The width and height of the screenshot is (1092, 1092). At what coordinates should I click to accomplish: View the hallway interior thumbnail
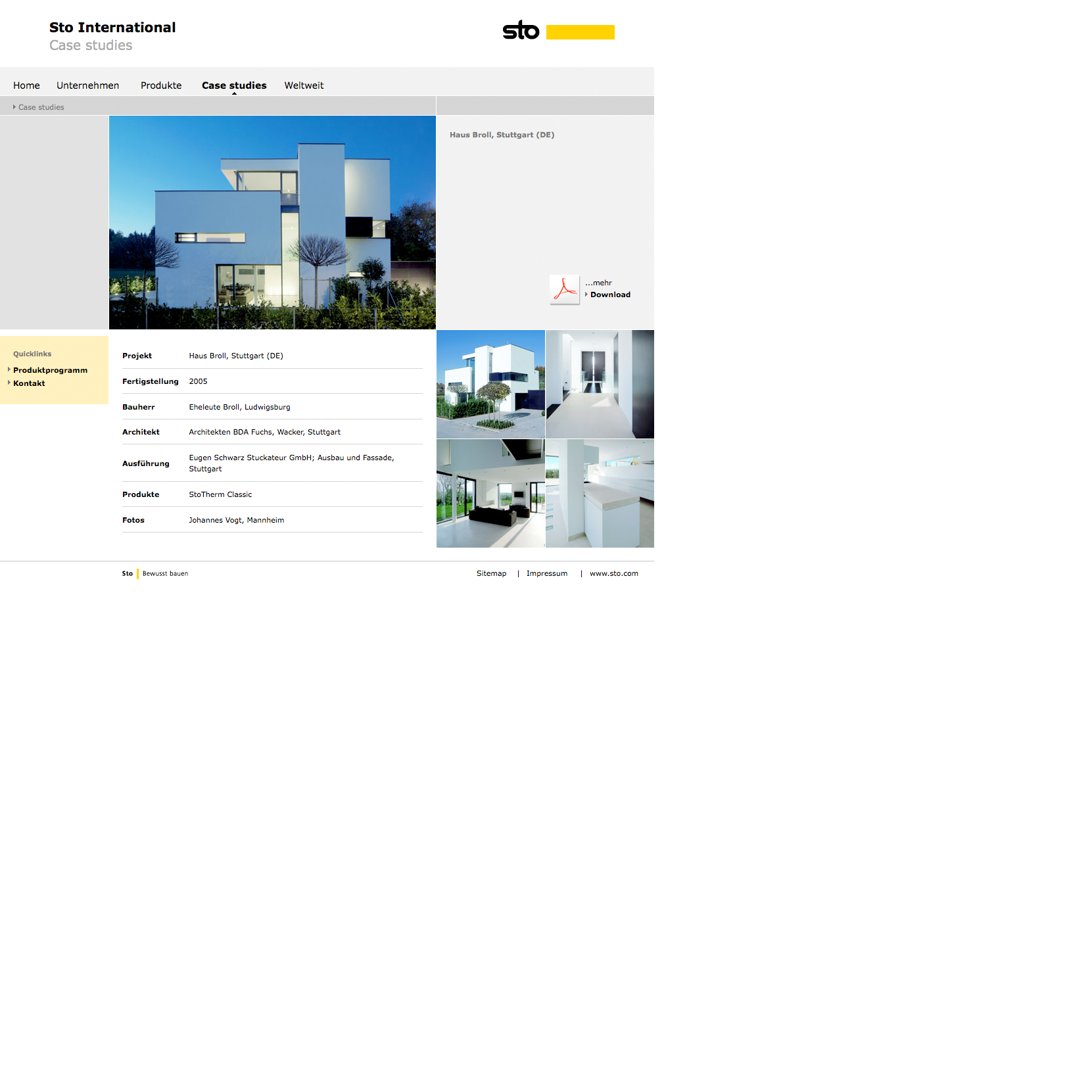[600, 384]
